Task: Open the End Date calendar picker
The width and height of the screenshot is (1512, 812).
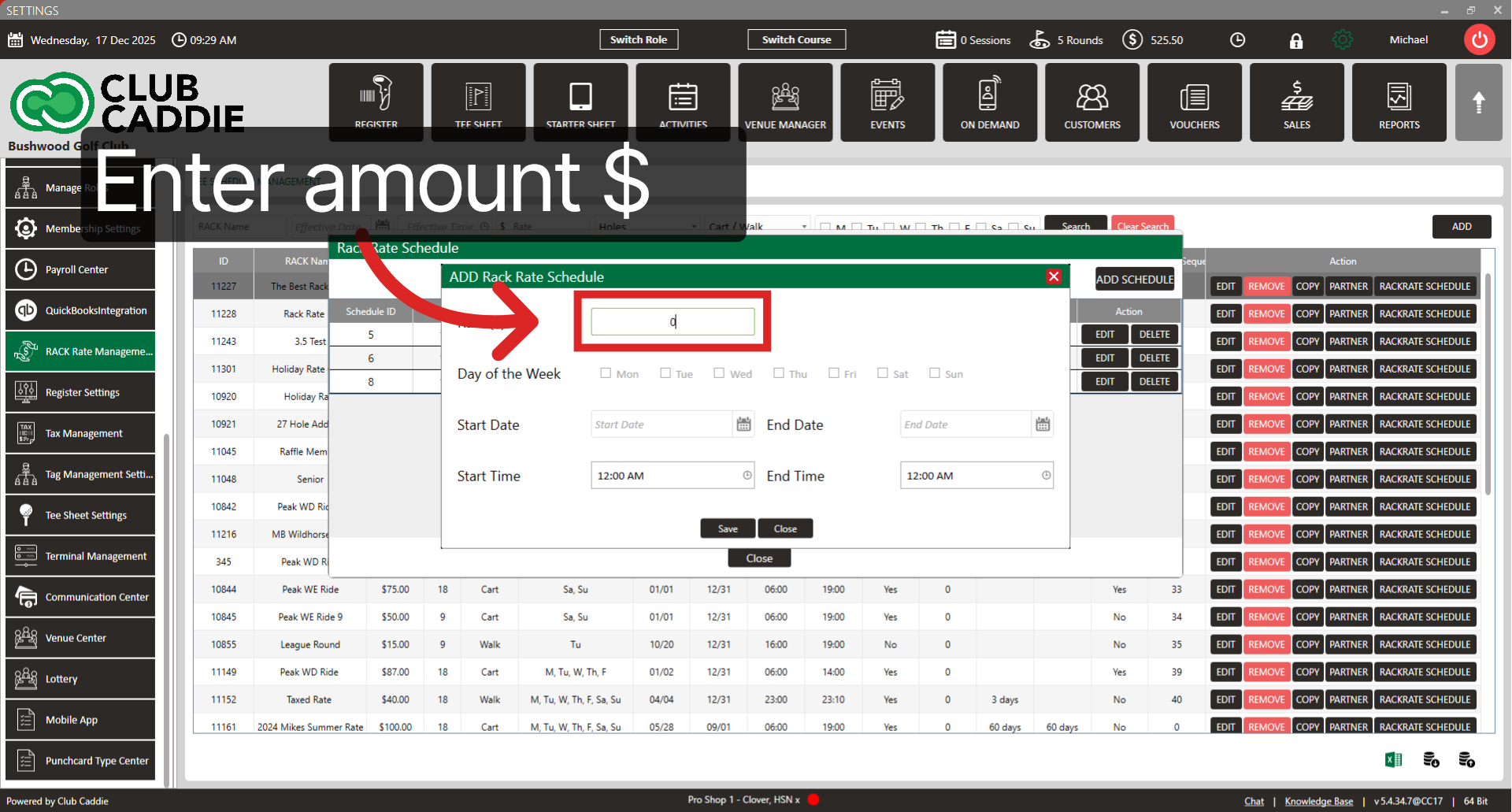Action: pyautogui.click(x=1043, y=425)
